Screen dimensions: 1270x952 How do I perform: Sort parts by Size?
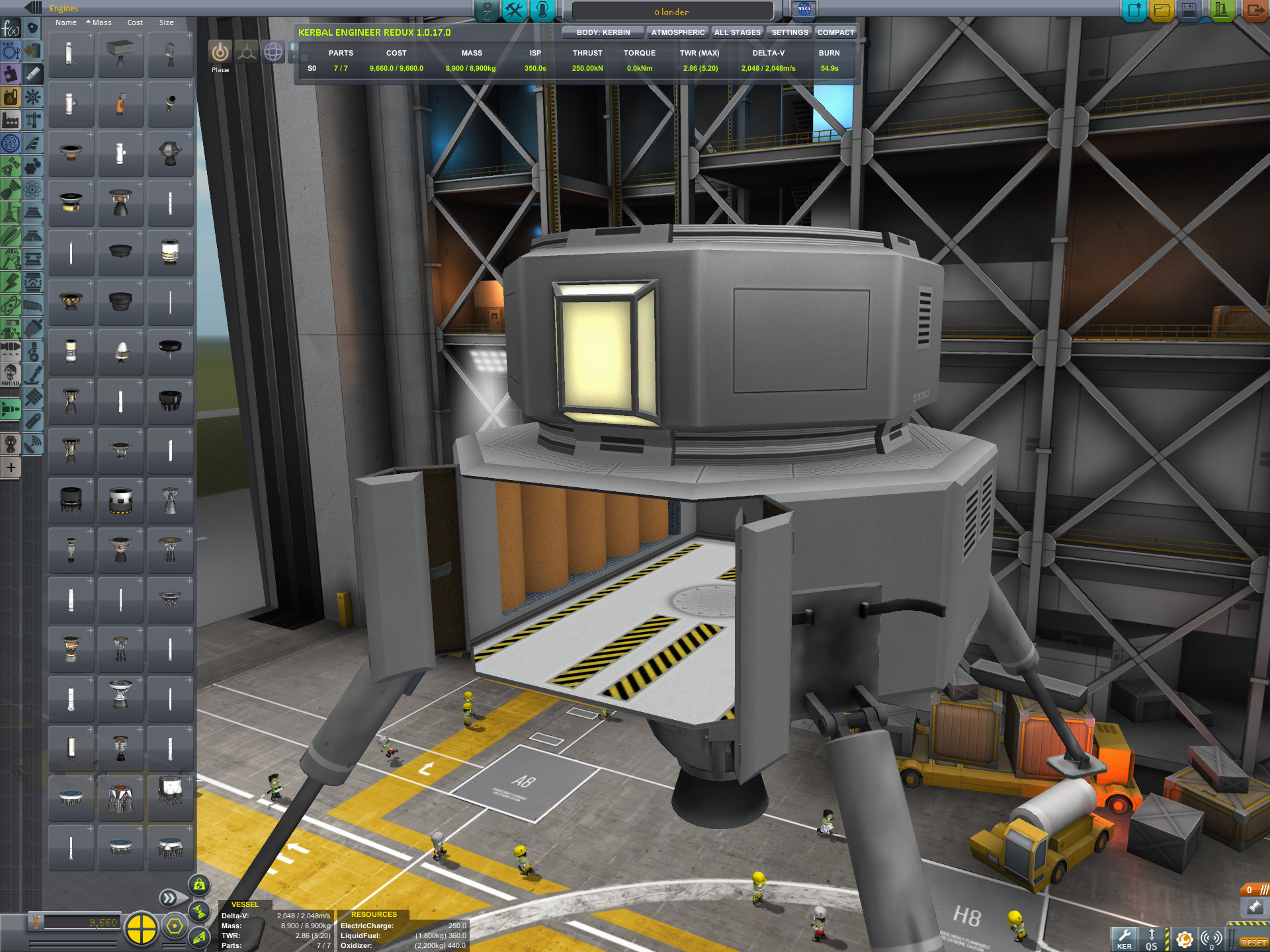pos(166,22)
